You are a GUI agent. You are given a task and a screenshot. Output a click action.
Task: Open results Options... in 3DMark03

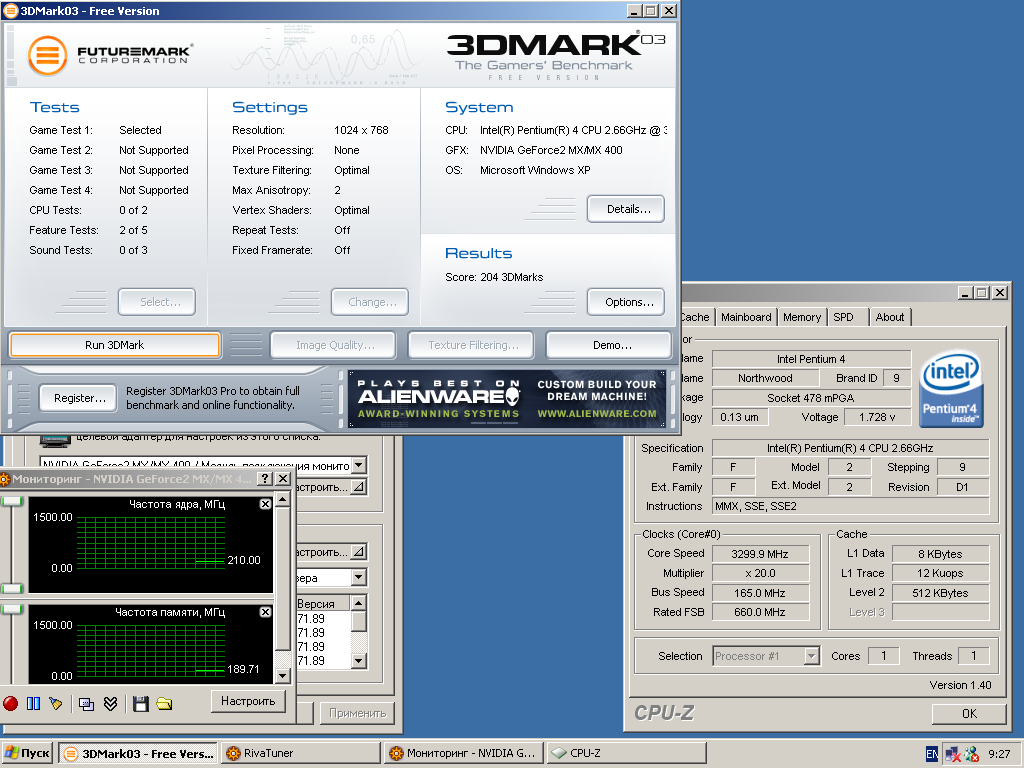[x=626, y=302]
